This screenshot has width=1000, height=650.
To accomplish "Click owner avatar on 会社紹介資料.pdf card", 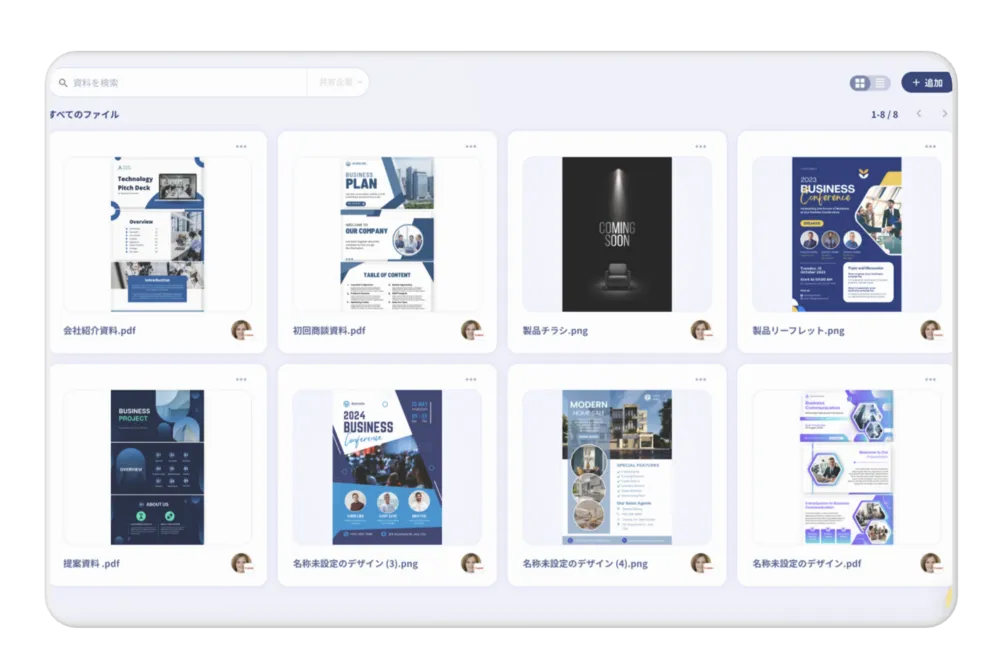I will 241,330.
